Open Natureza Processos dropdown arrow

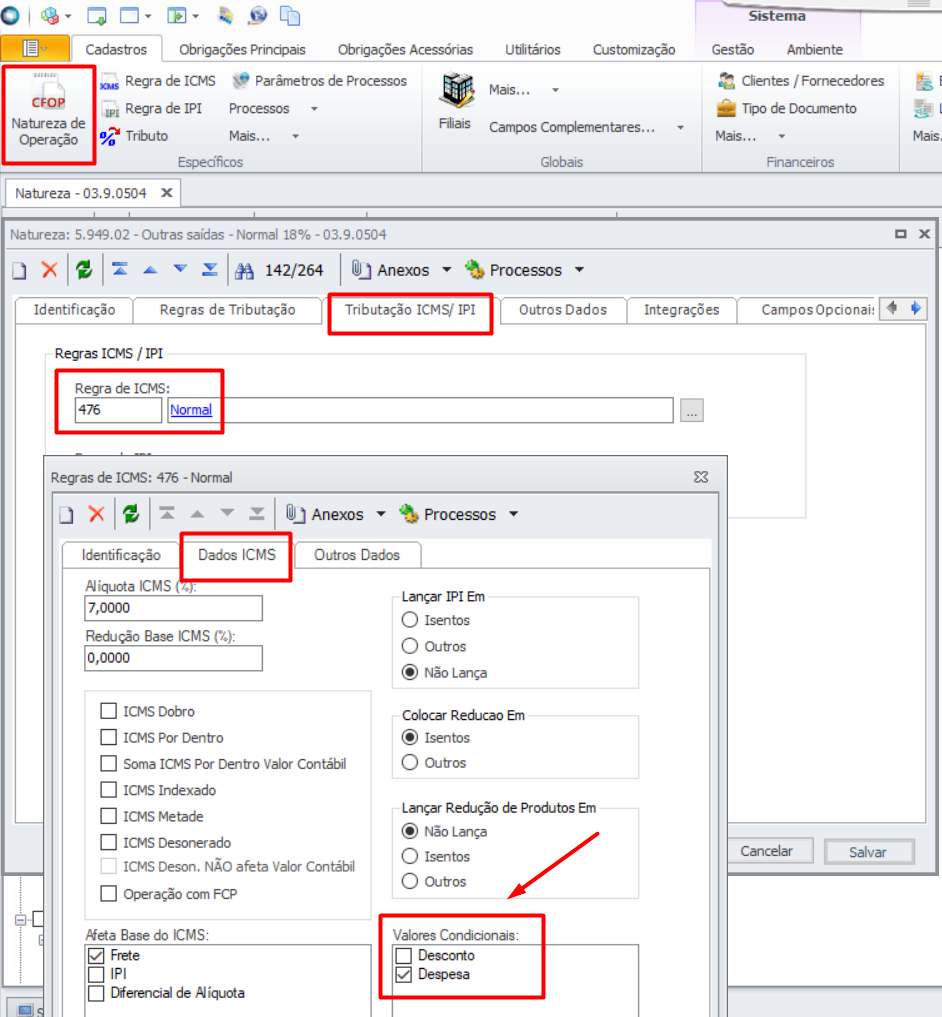[579, 270]
